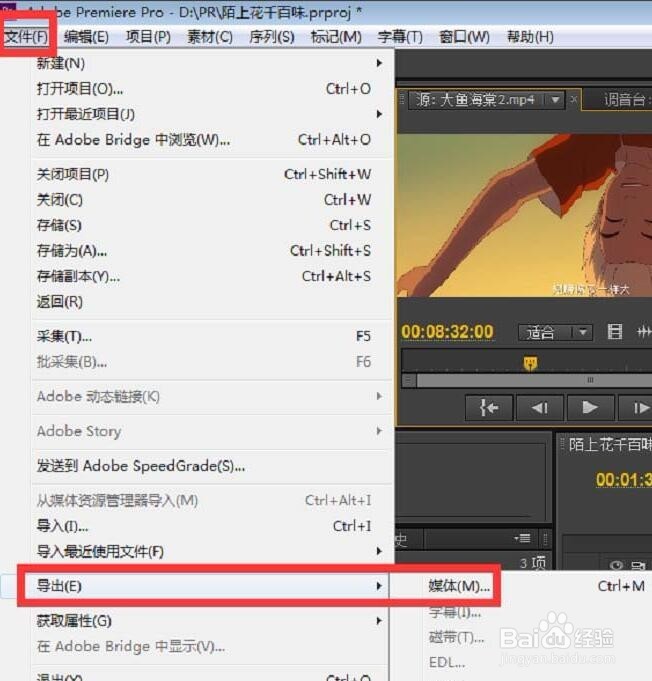Choose 关闭项目(P) entry

pyautogui.click(x=212, y=175)
